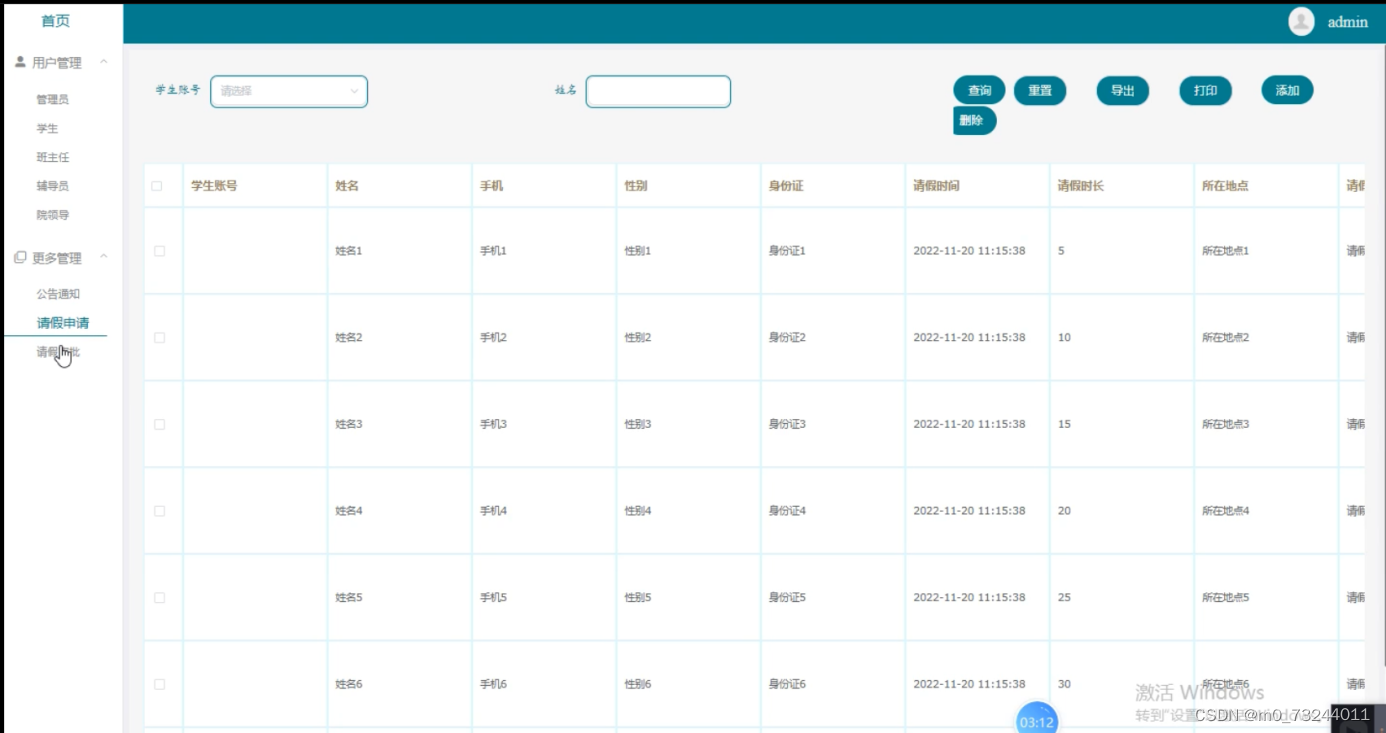Check the row checkbox for 姓名3

point(159,424)
